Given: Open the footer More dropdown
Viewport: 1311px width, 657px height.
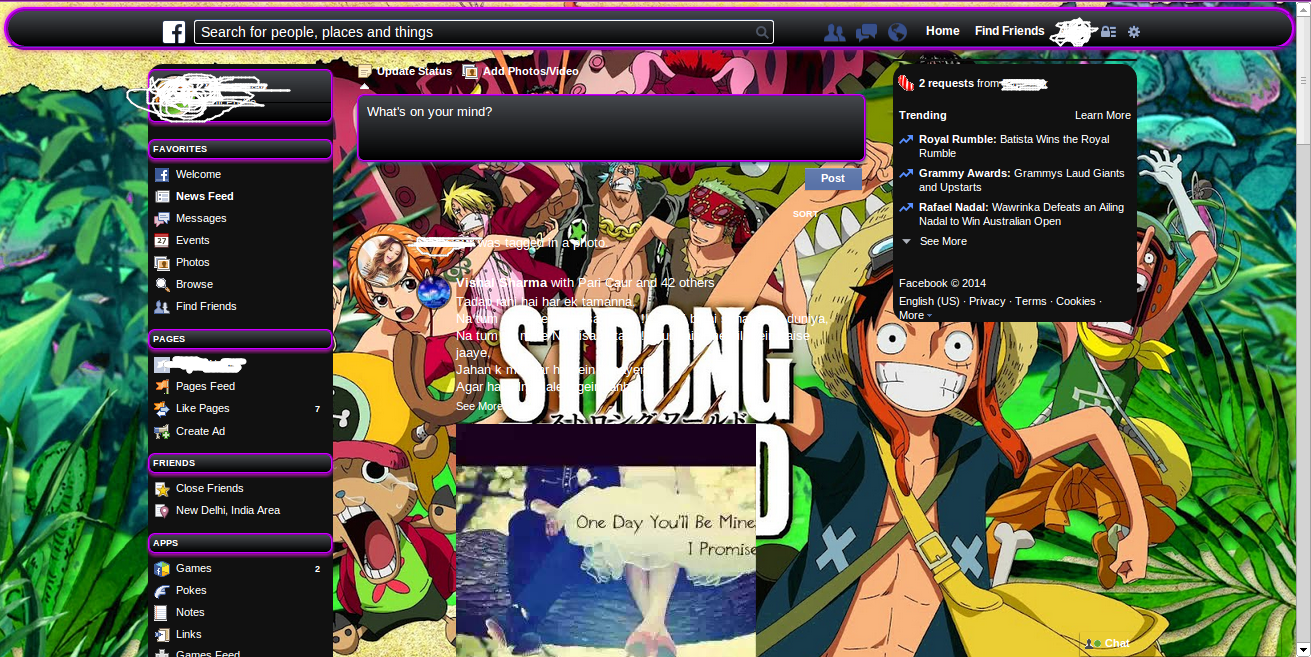Looking at the screenshot, I should [915, 315].
